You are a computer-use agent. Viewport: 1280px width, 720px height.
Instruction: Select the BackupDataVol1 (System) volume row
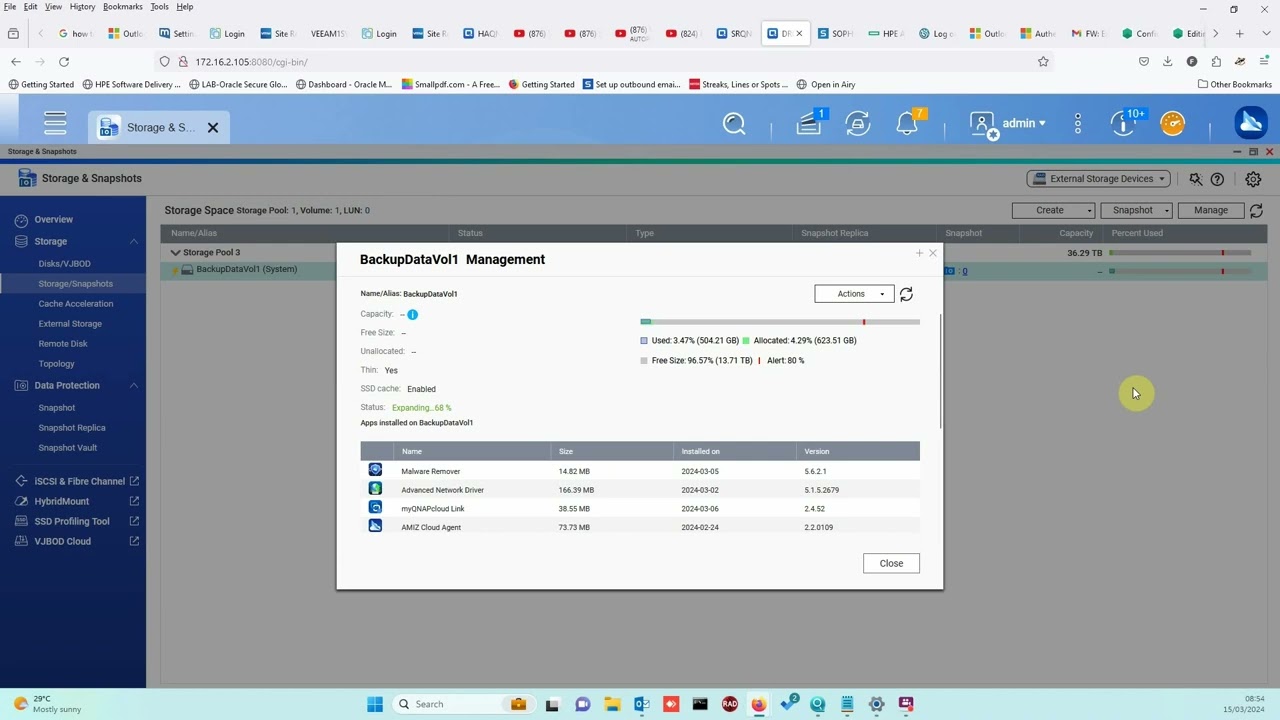[713, 270]
